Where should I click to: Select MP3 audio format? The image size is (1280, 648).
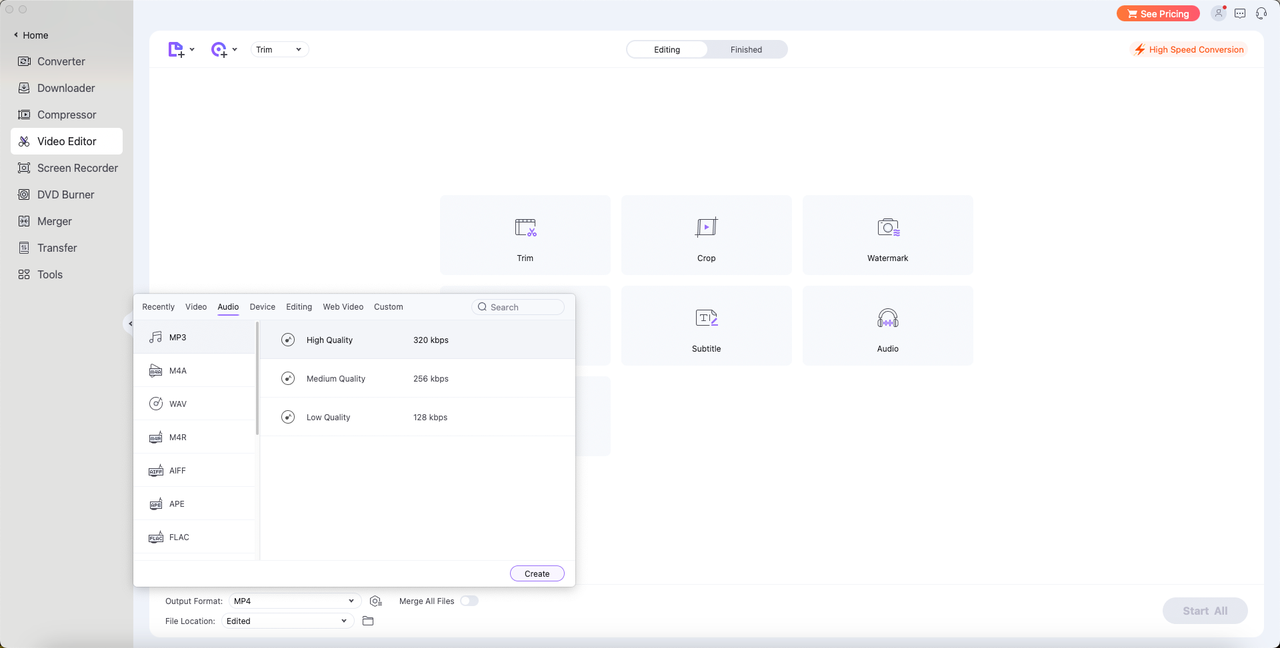pos(195,337)
